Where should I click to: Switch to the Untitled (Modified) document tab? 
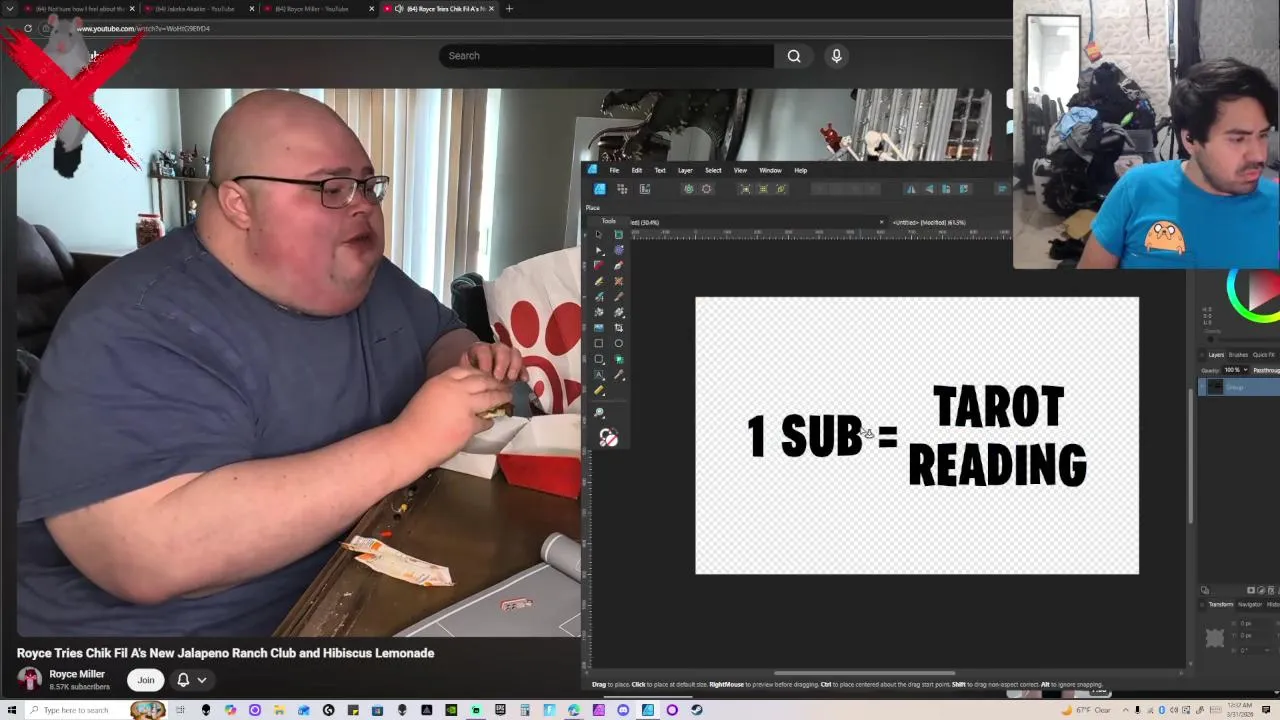click(x=929, y=222)
